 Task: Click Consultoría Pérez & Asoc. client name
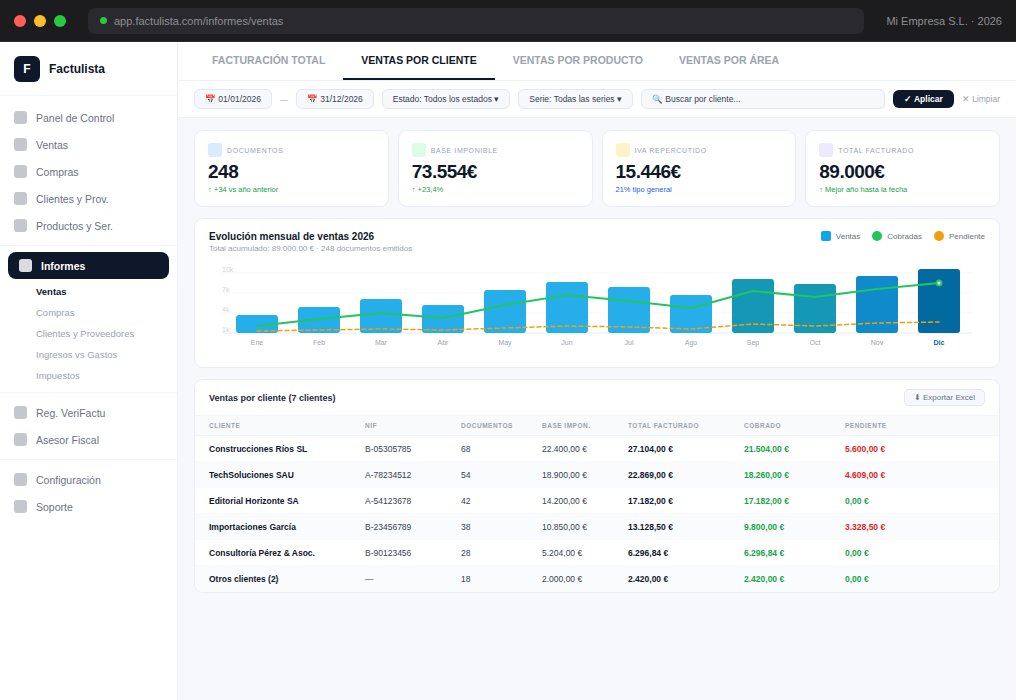[262, 553]
